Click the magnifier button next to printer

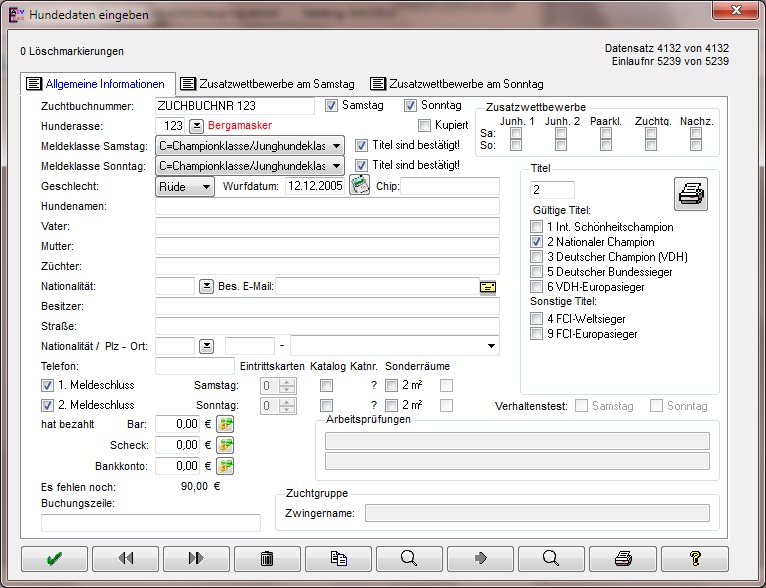pos(551,559)
